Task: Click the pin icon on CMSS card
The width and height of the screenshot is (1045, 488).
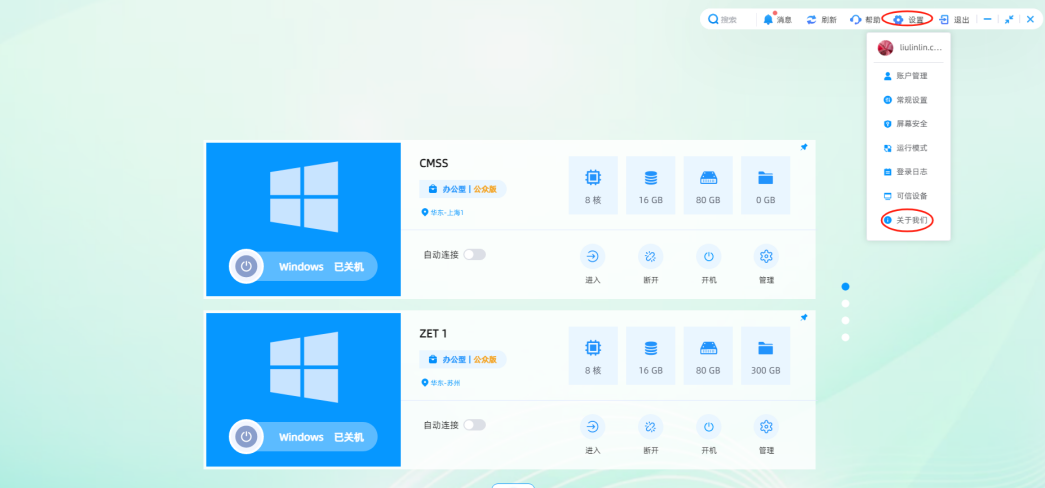Action: 804,147
